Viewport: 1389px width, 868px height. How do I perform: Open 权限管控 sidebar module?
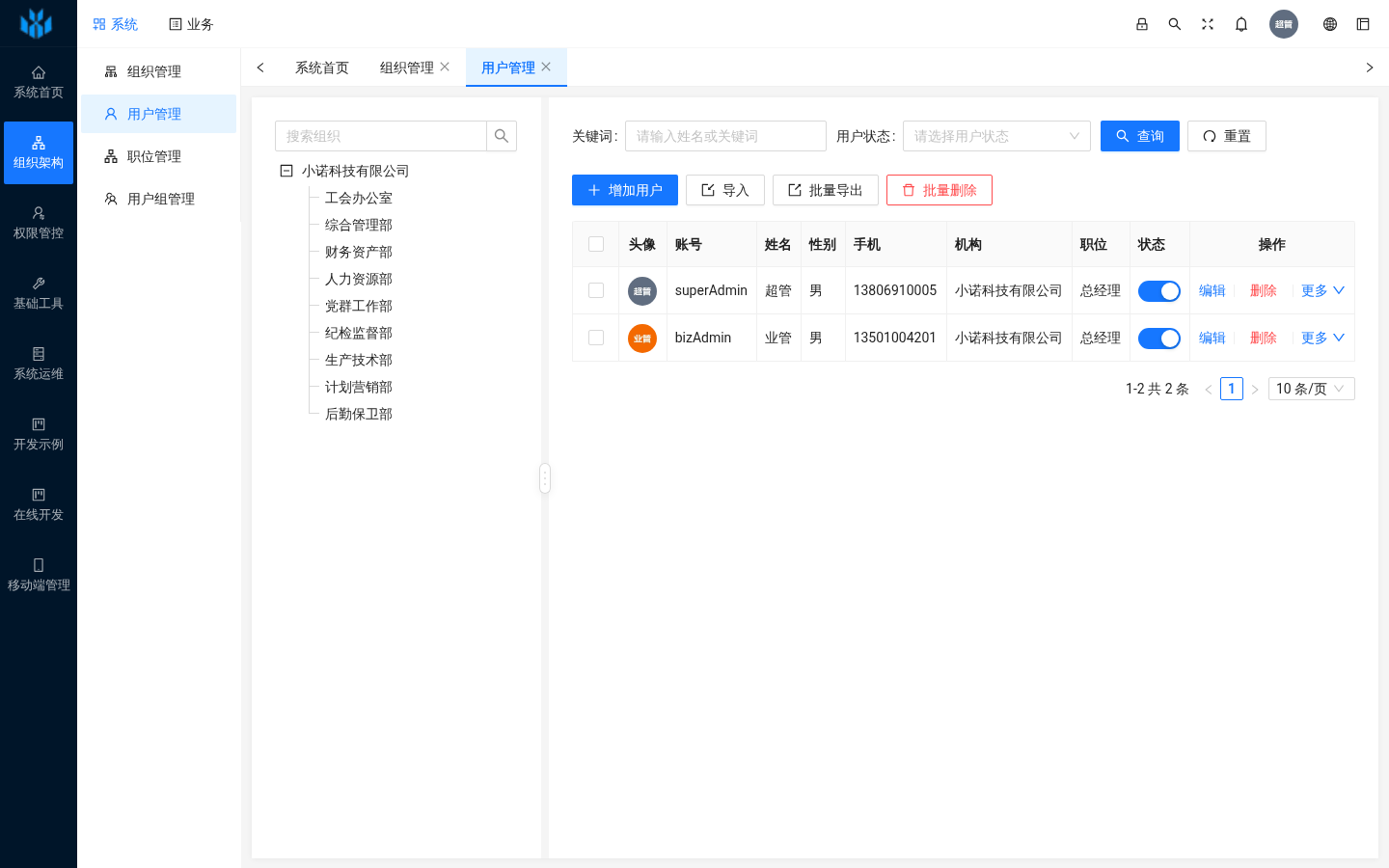(39, 224)
